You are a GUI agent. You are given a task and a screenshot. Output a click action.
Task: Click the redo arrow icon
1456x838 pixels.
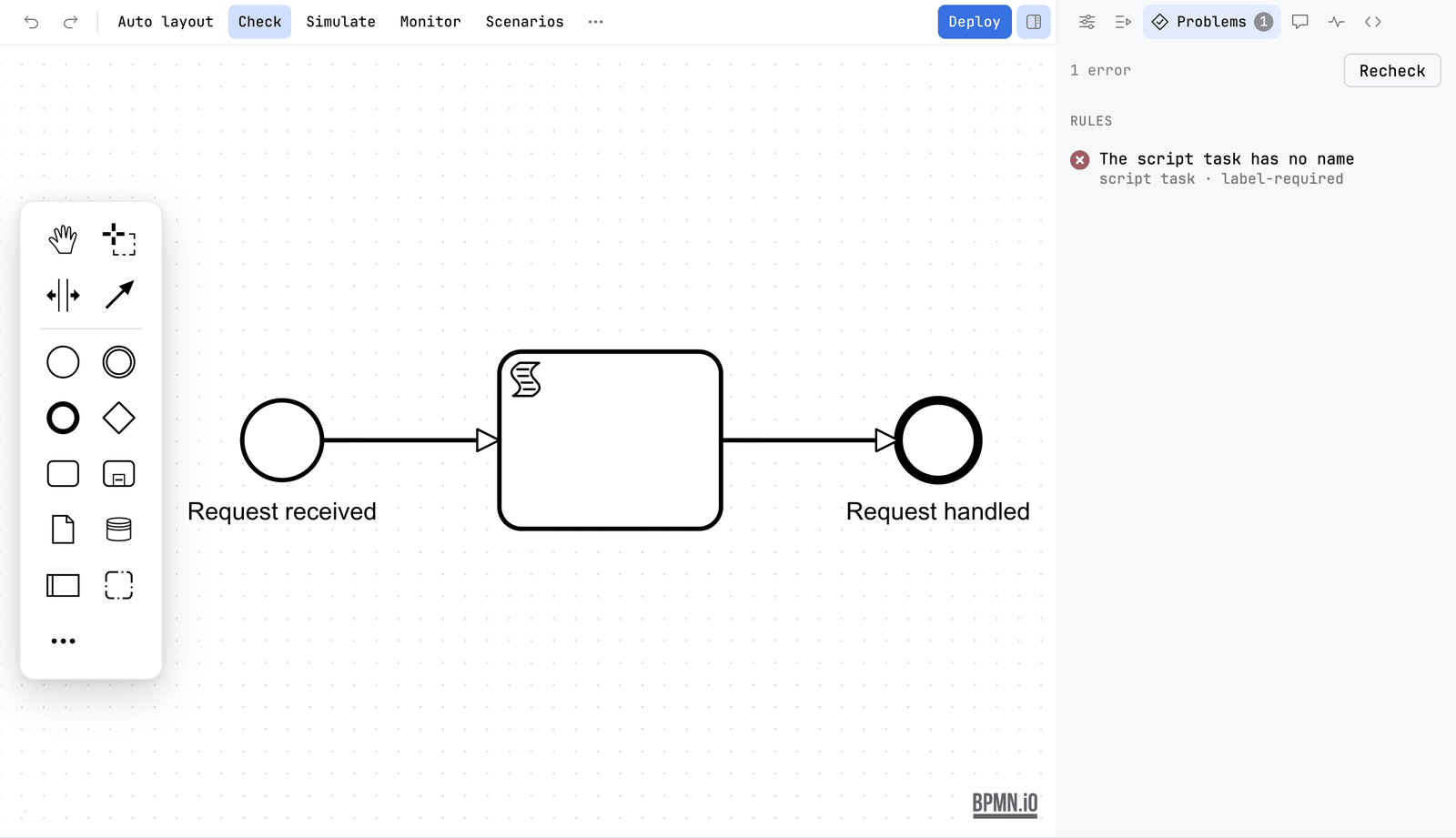tap(70, 22)
